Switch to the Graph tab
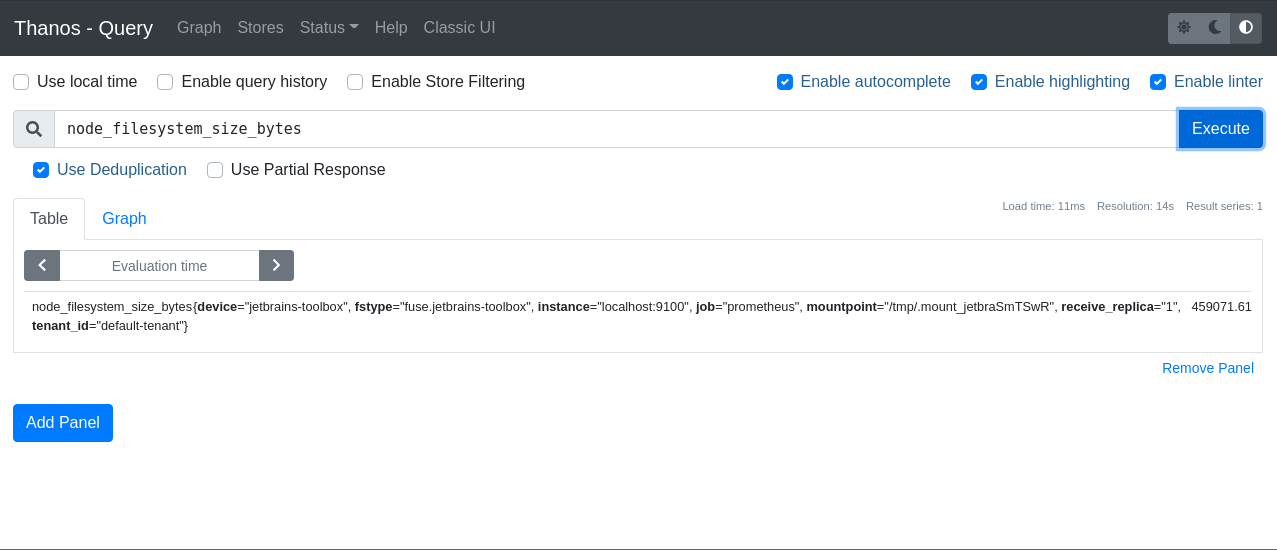This screenshot has height=550, width=1277. (x=124, y=219)
